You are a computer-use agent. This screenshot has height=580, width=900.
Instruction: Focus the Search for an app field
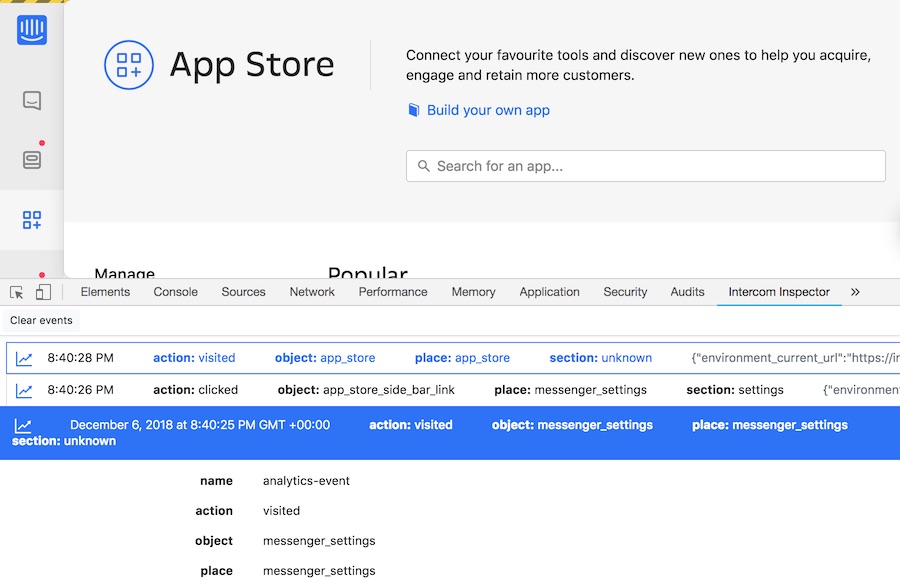point(646,166)
